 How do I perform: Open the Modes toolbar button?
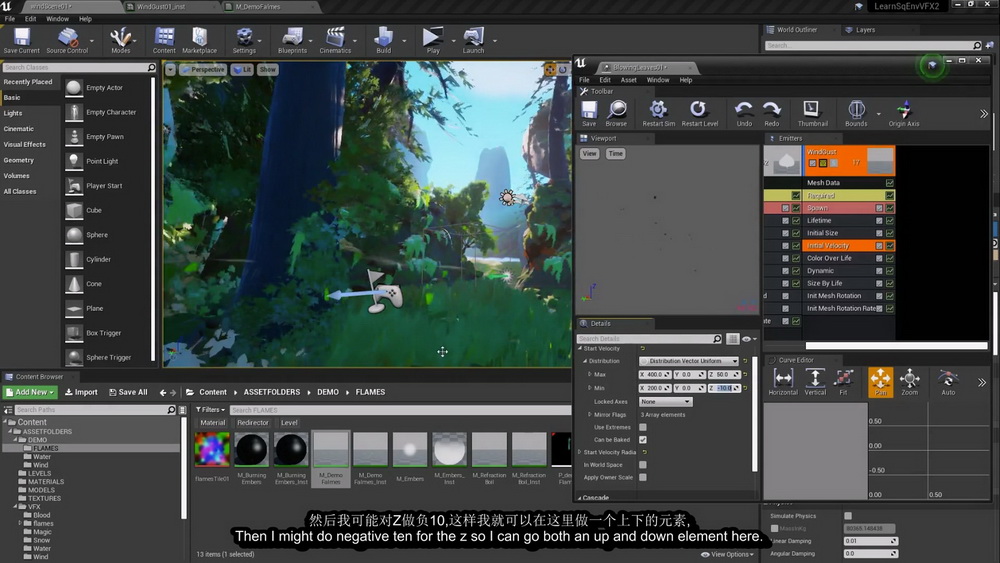click(121, 41)
